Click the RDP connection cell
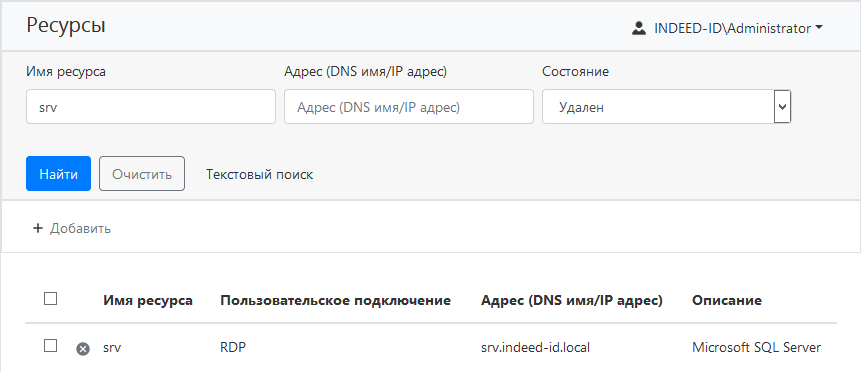Image resolution: width=861 pixels, height=372 pixels. [x=231, y=347]
